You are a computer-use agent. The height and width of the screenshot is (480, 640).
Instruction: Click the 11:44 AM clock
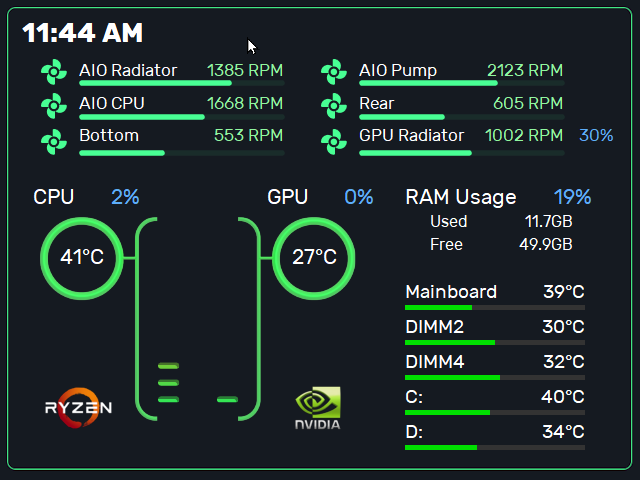(83, 33)
